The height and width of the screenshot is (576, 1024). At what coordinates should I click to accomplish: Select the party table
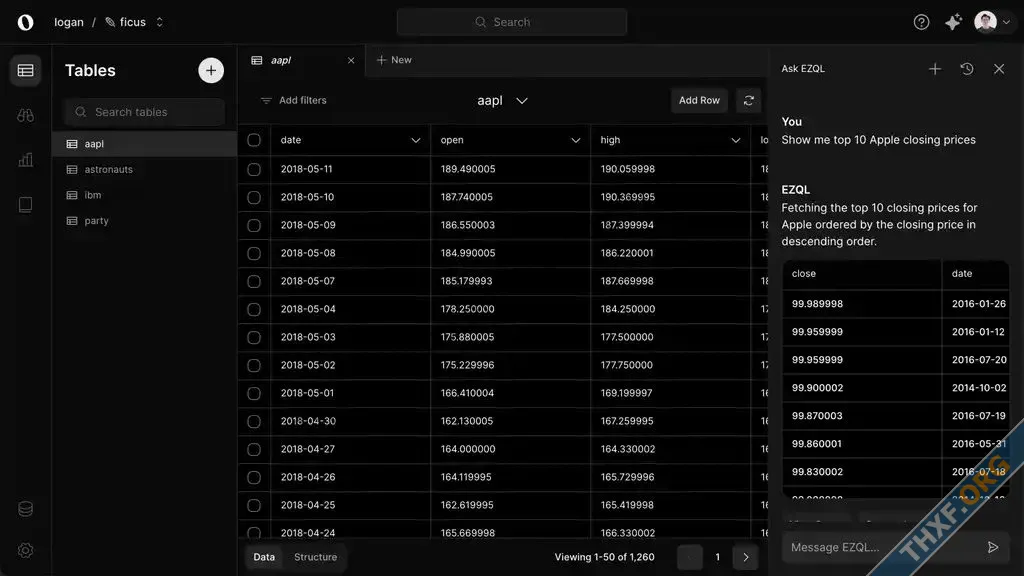(144, 221)
